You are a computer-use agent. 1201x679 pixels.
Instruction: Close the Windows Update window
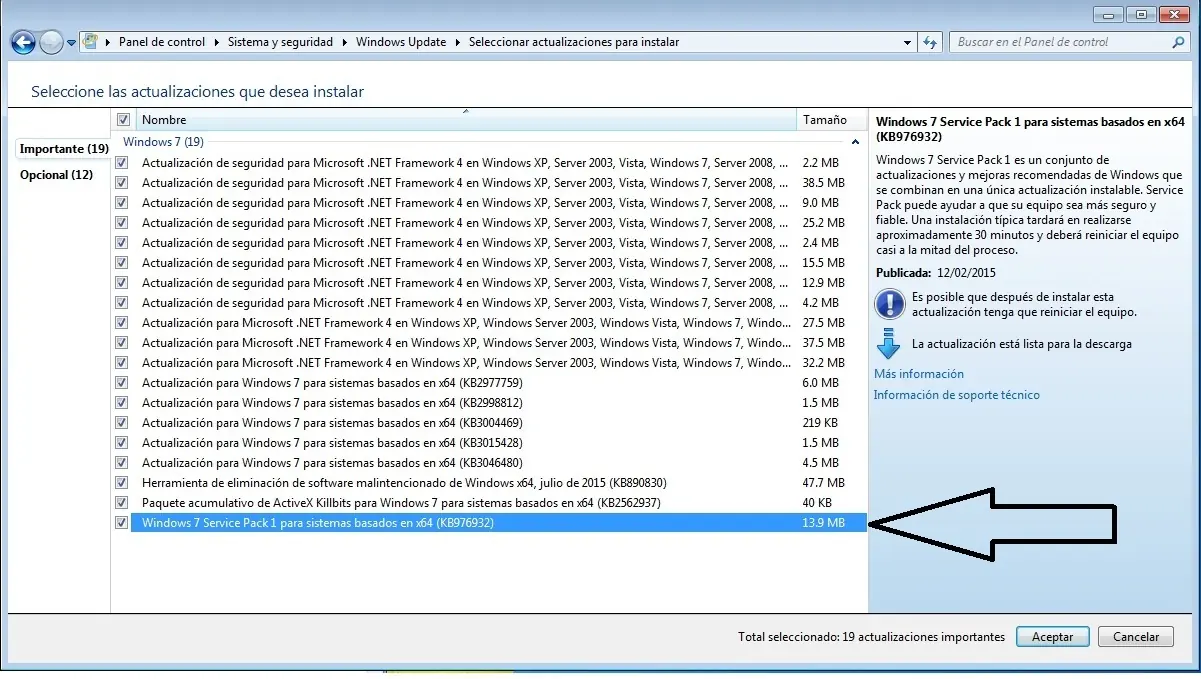[1174, 14]
